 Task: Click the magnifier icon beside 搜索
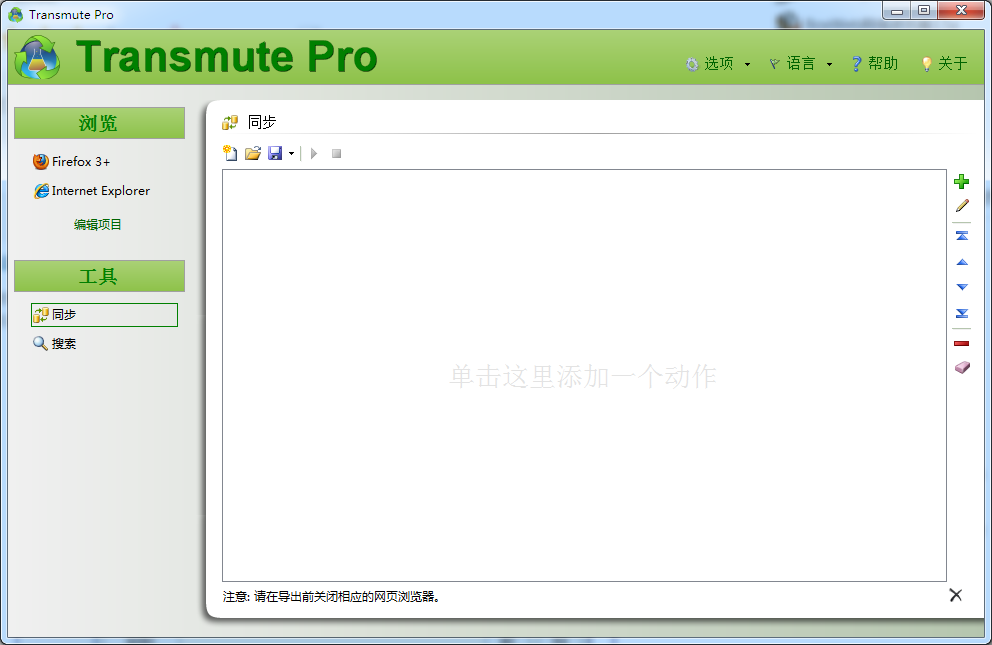pyautogui.click(x=40, y=343)
